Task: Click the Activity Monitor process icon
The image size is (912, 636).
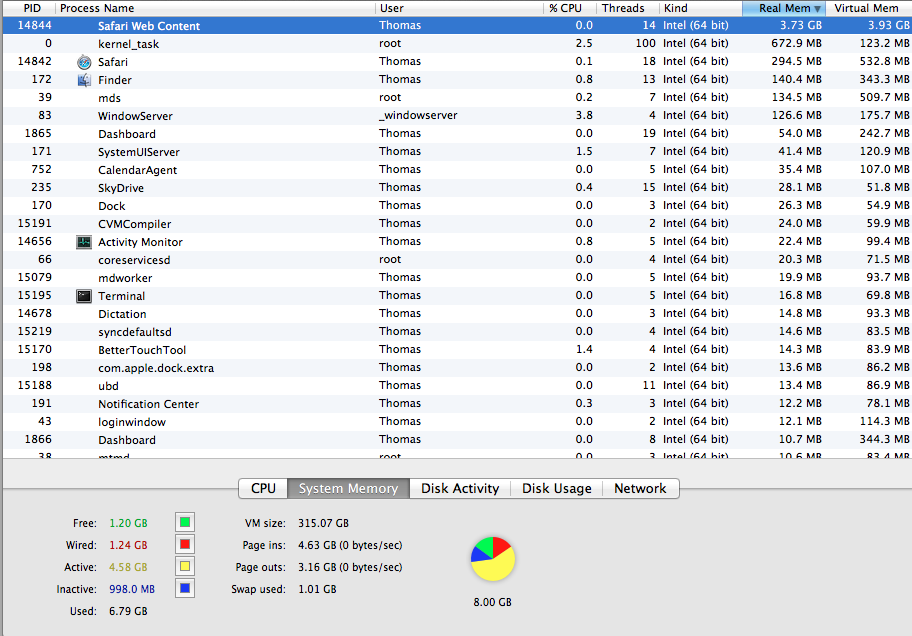Action: (84, 242)
